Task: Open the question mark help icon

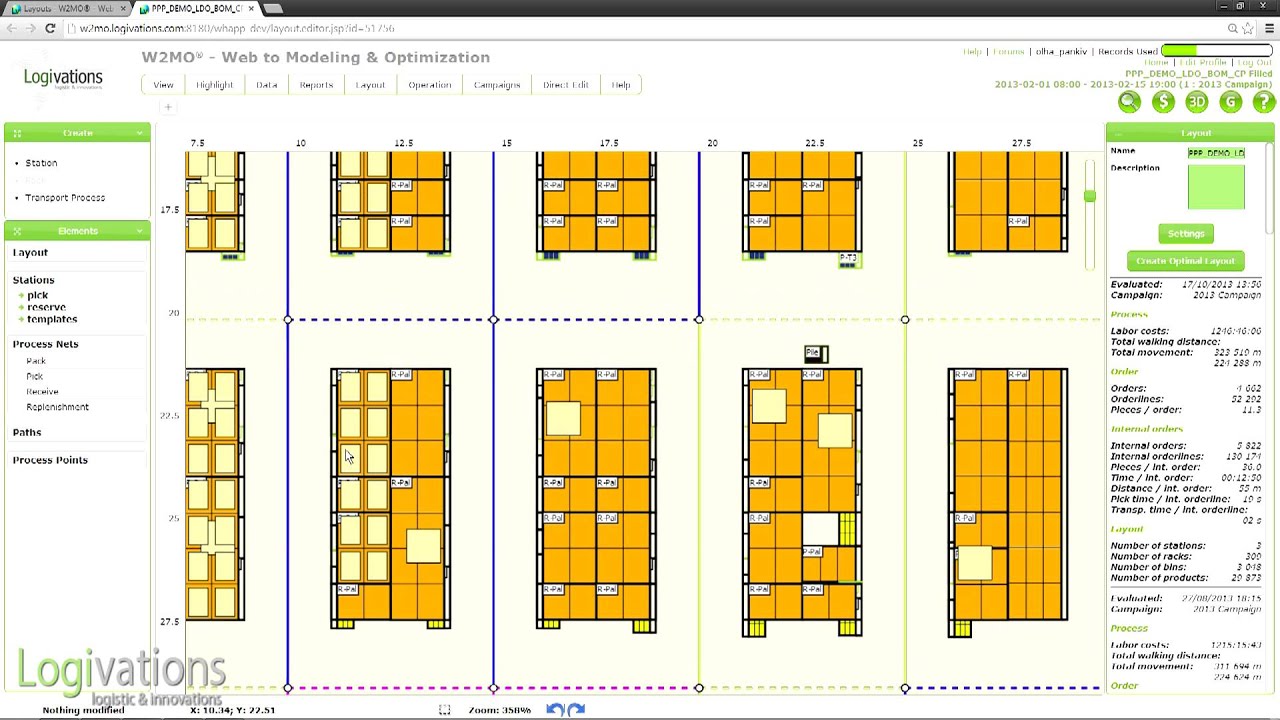Action: point(1264,102)
